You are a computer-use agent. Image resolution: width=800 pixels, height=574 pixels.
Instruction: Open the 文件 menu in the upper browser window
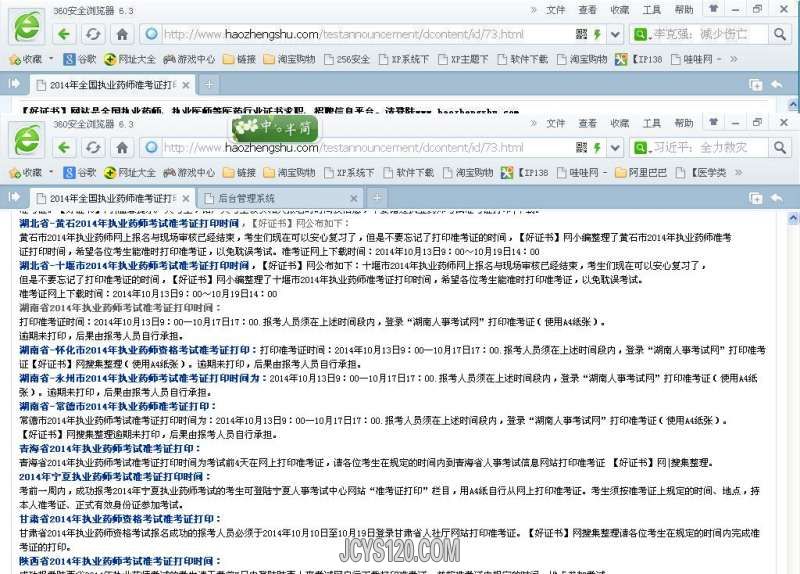555,9
